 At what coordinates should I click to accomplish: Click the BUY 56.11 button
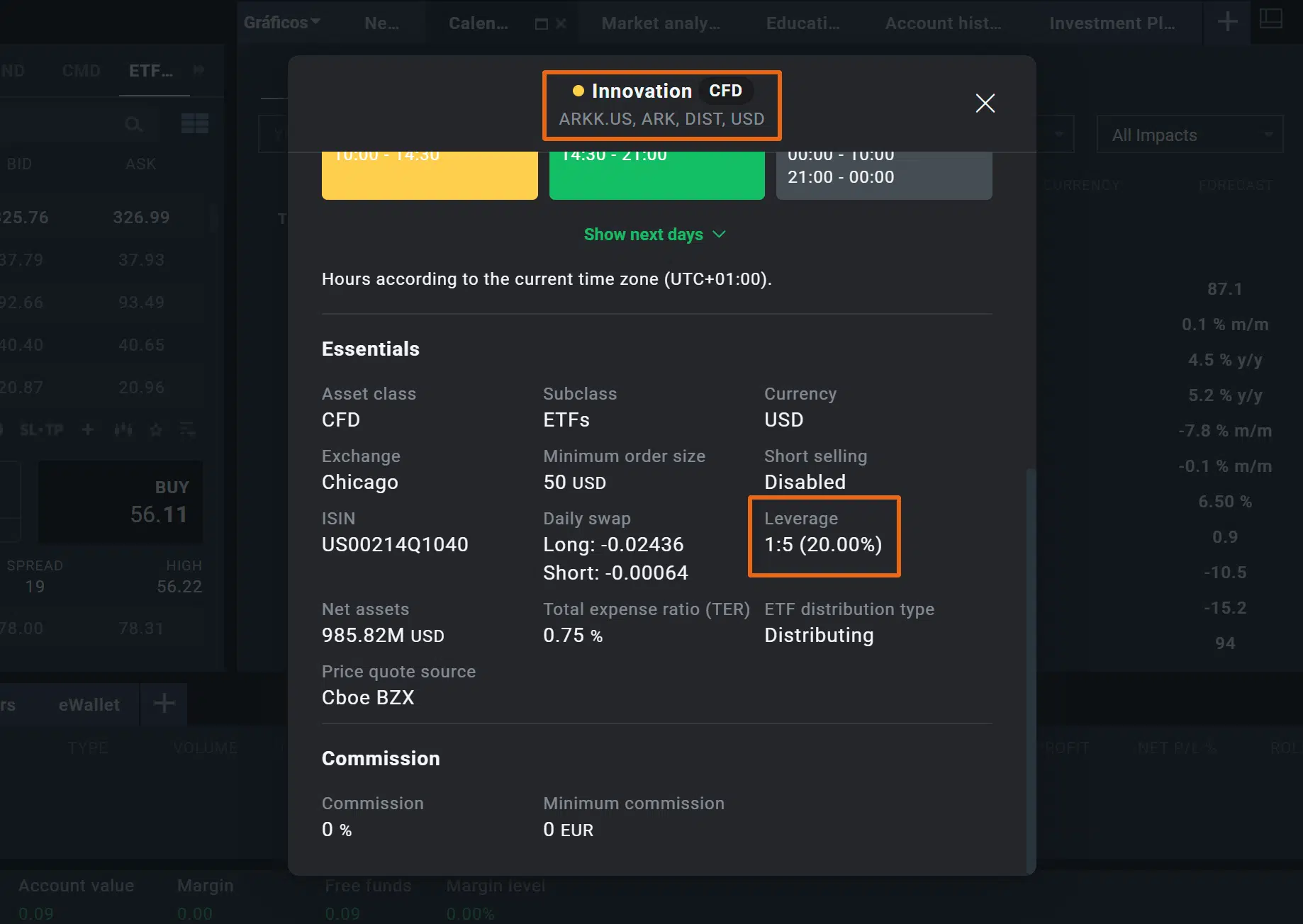(121, 502)
